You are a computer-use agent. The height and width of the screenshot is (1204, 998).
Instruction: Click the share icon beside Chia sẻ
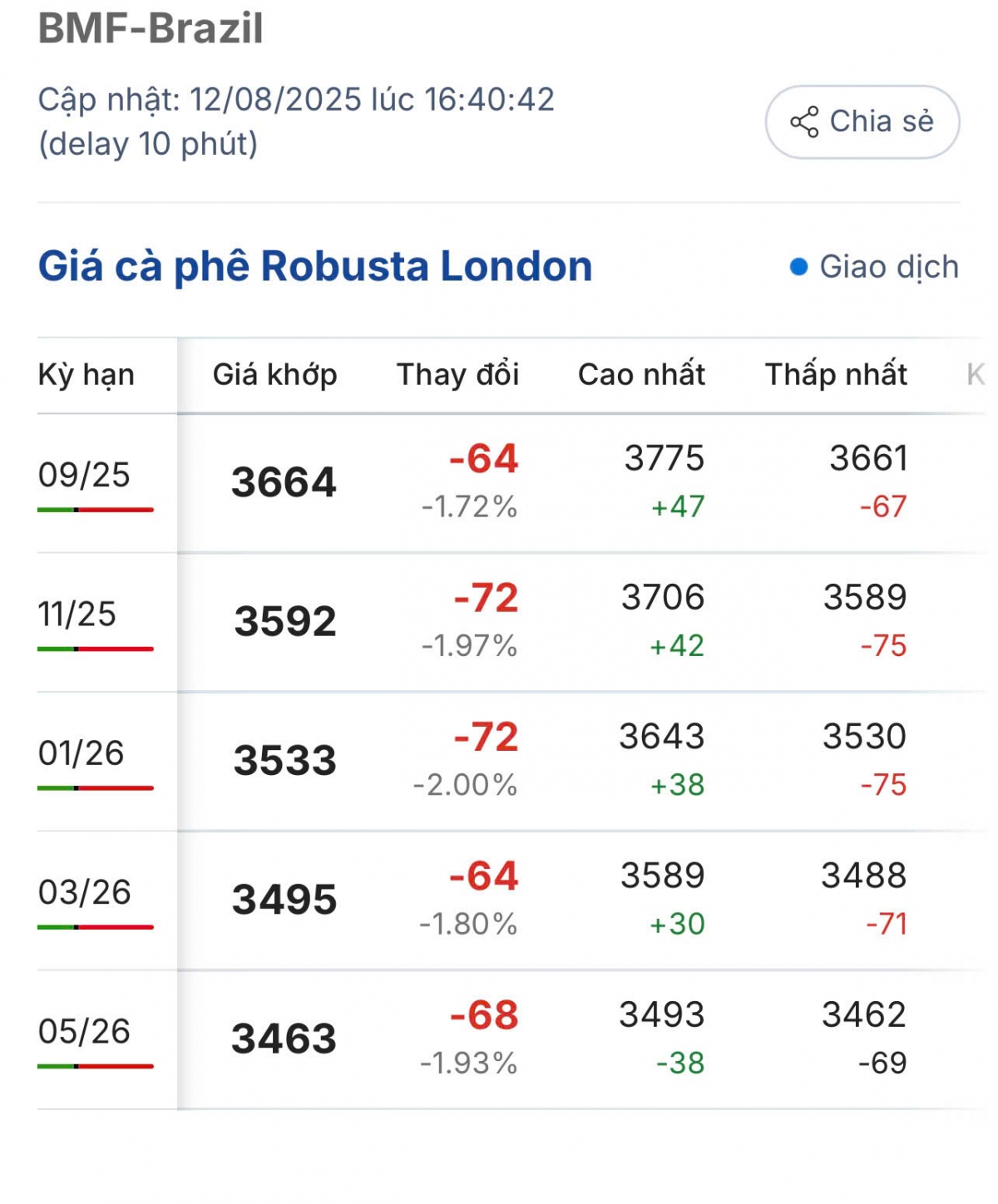(x=804, y=122)
